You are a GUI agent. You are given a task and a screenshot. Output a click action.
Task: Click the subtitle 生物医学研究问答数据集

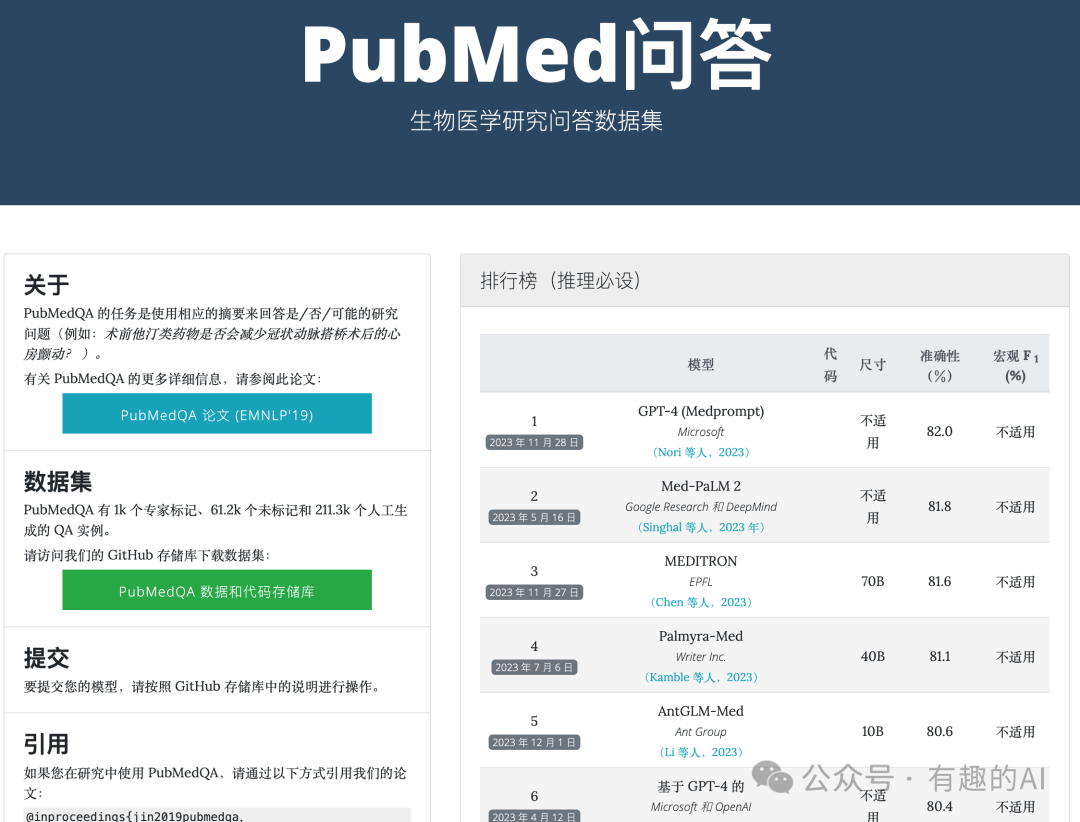pyautogui.click(x=537, y=121)
